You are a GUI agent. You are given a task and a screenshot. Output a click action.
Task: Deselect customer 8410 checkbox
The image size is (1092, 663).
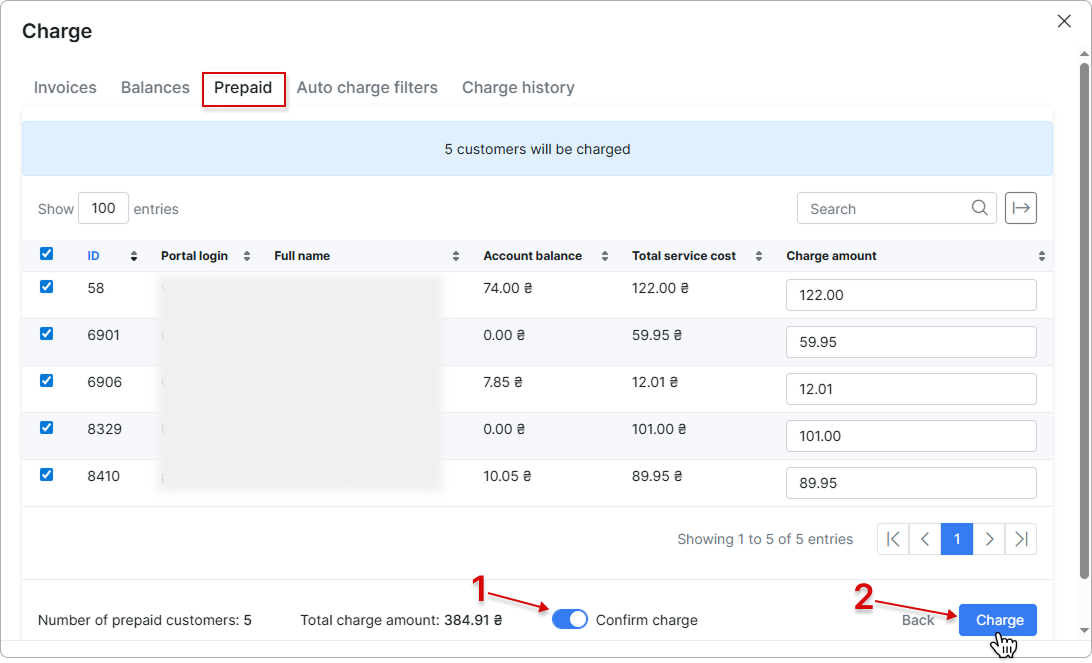tap(46, 475)
